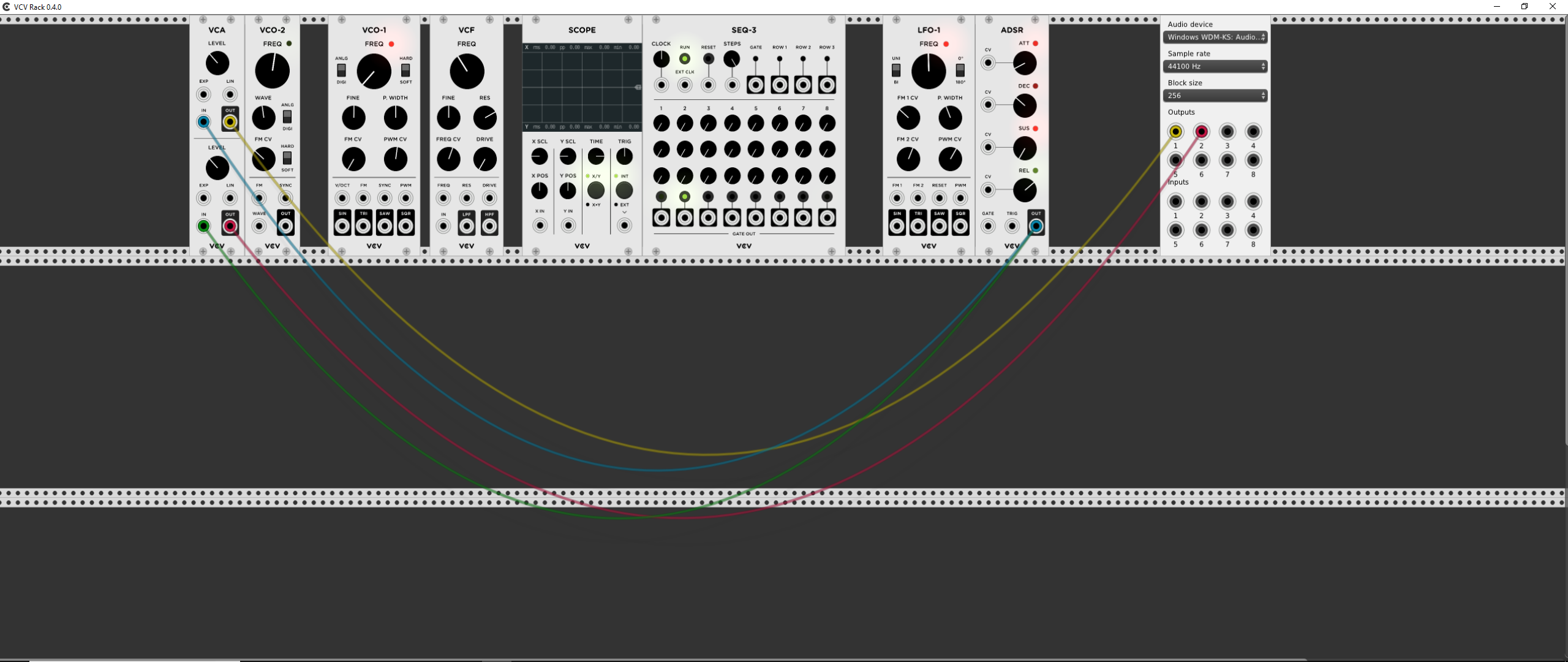Open the Block size dropdown
The image size is (1568, 662).
click(1215, 96)
